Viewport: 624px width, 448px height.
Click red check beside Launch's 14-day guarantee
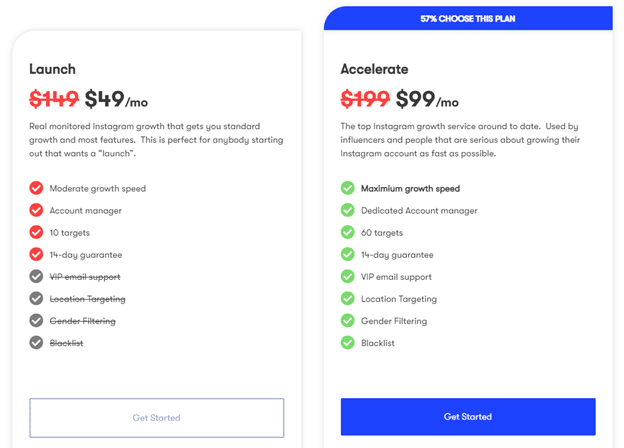point(36,255)
